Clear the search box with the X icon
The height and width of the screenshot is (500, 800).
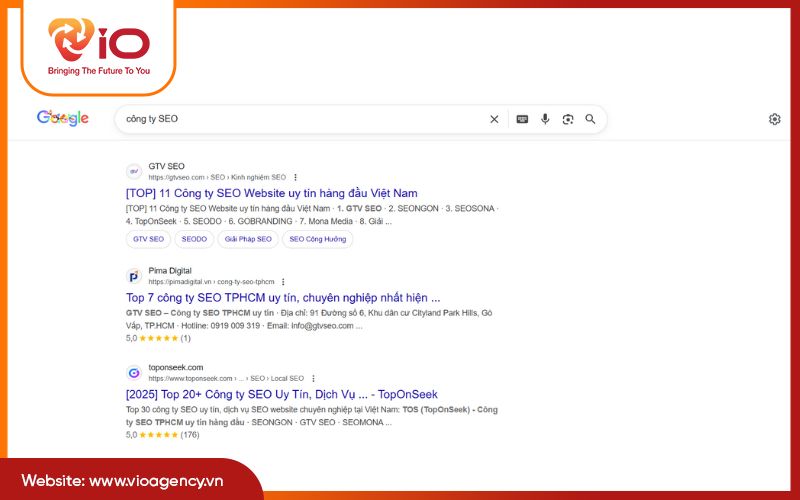[494, 119]
